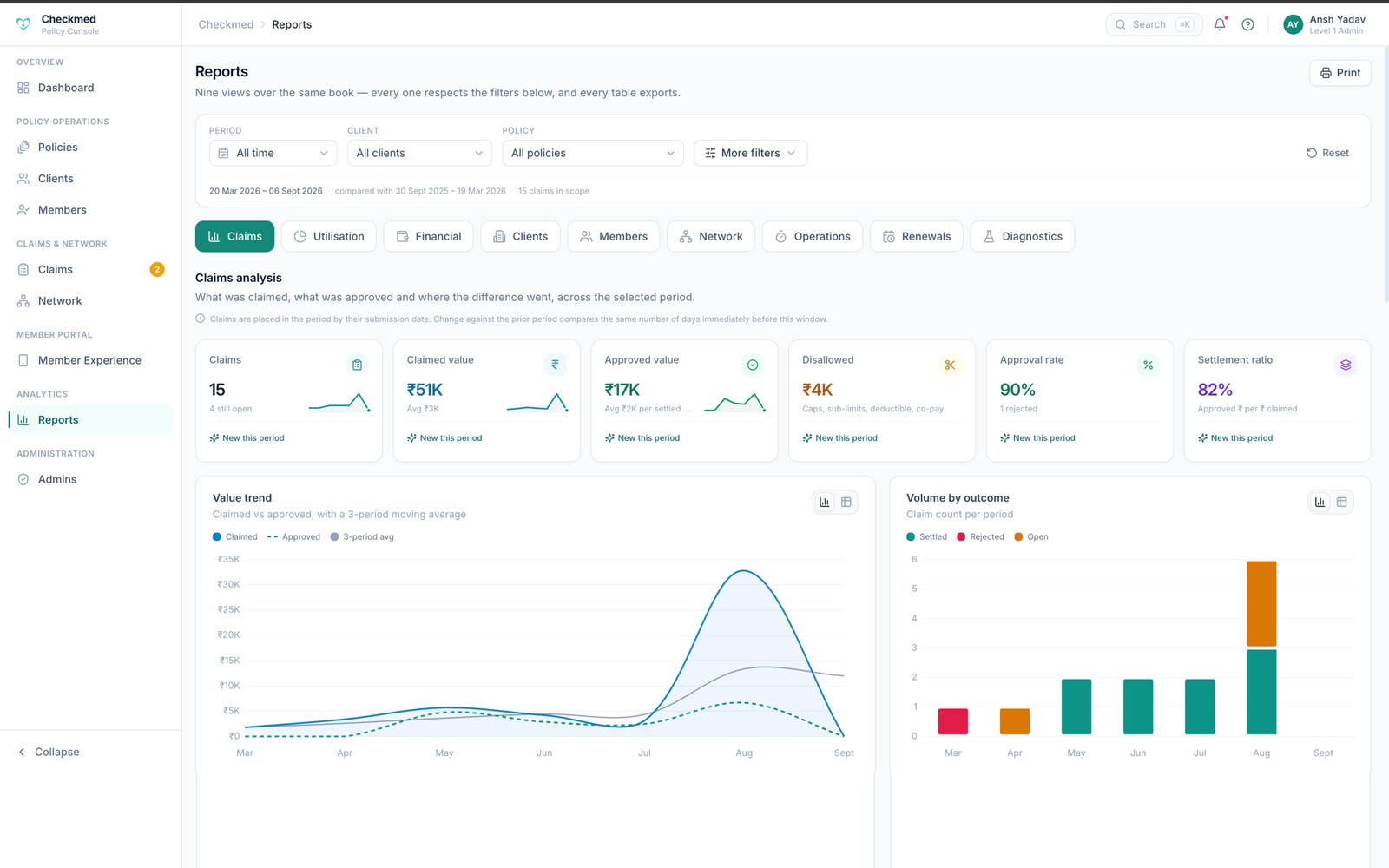Switch Value trend to chart view

pyautogui.click(x=825, y=502)
